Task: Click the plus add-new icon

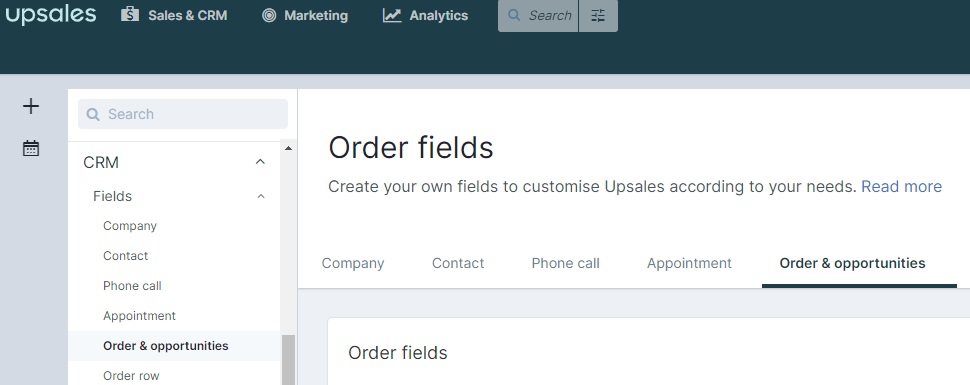Action: [30, 106]
